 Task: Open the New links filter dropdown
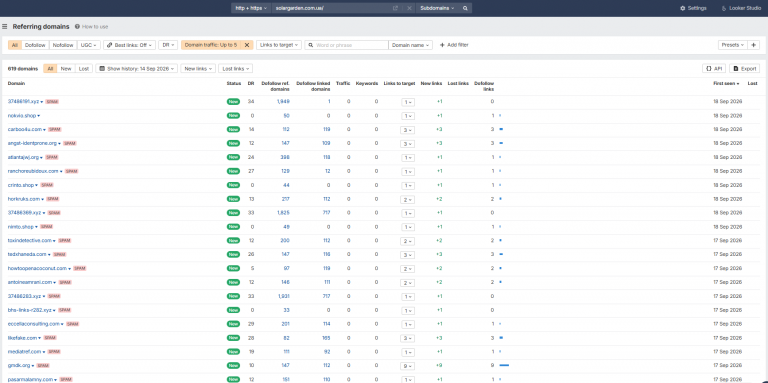coord(197,69)
